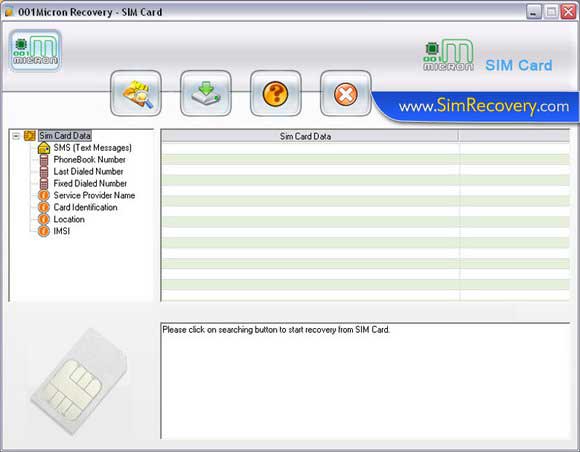580x452 pixels.
Task: Select Fixed Dialed Number entry
Action: 90,183
